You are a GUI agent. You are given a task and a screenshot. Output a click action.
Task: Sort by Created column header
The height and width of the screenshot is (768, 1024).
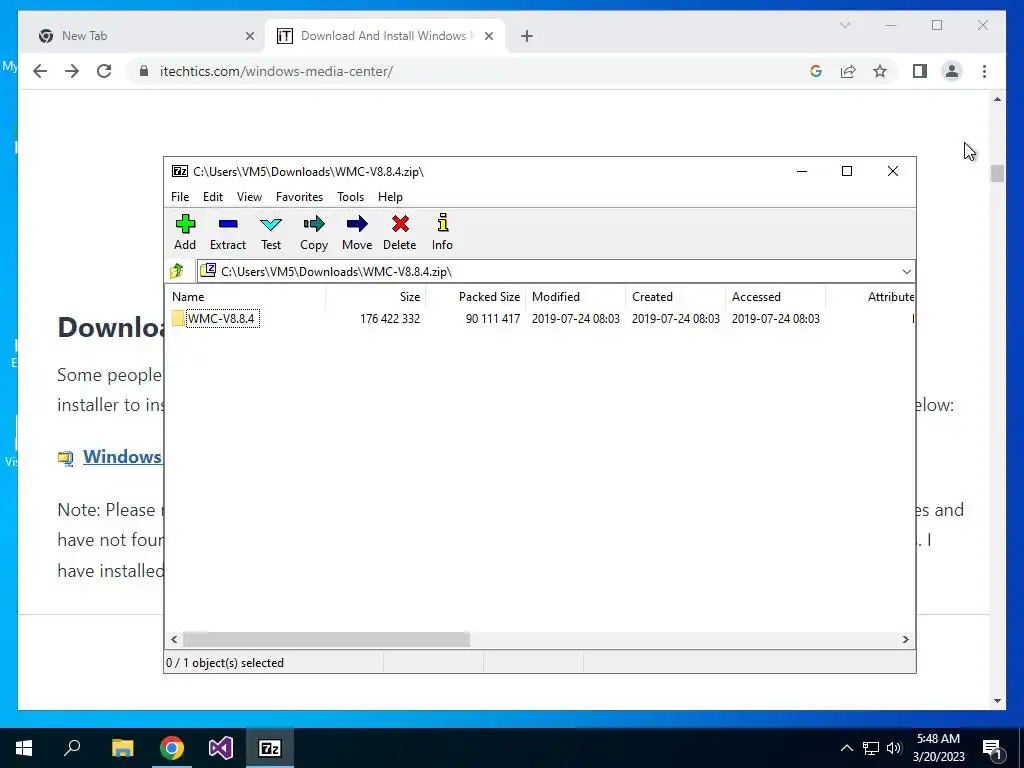coord(675,296)
